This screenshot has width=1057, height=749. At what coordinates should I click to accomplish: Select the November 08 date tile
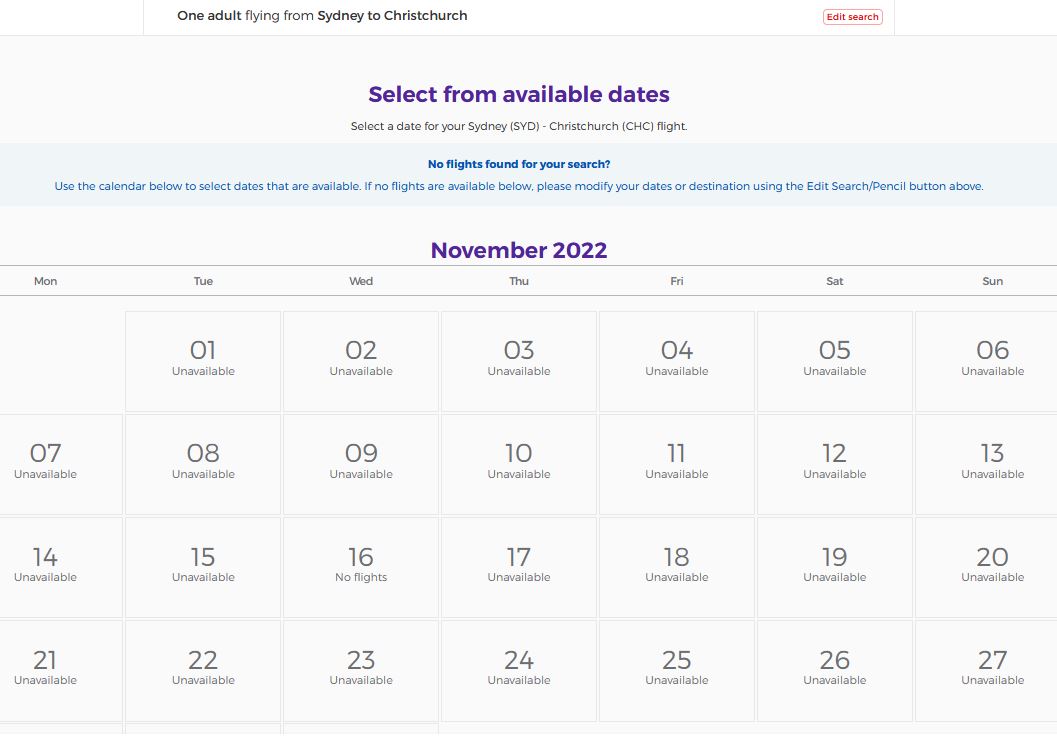pos(203,463)
